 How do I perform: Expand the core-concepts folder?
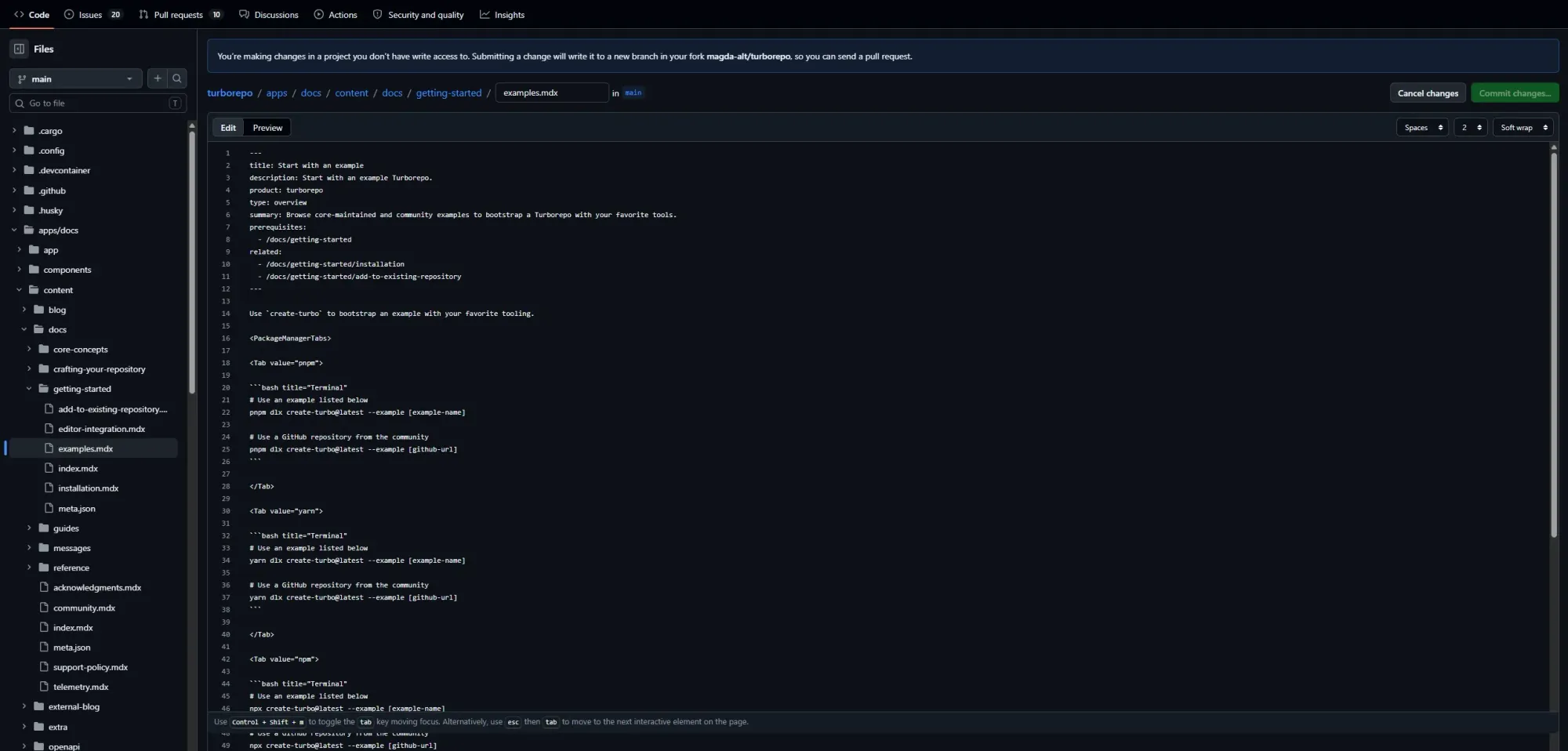coord(29,349)
